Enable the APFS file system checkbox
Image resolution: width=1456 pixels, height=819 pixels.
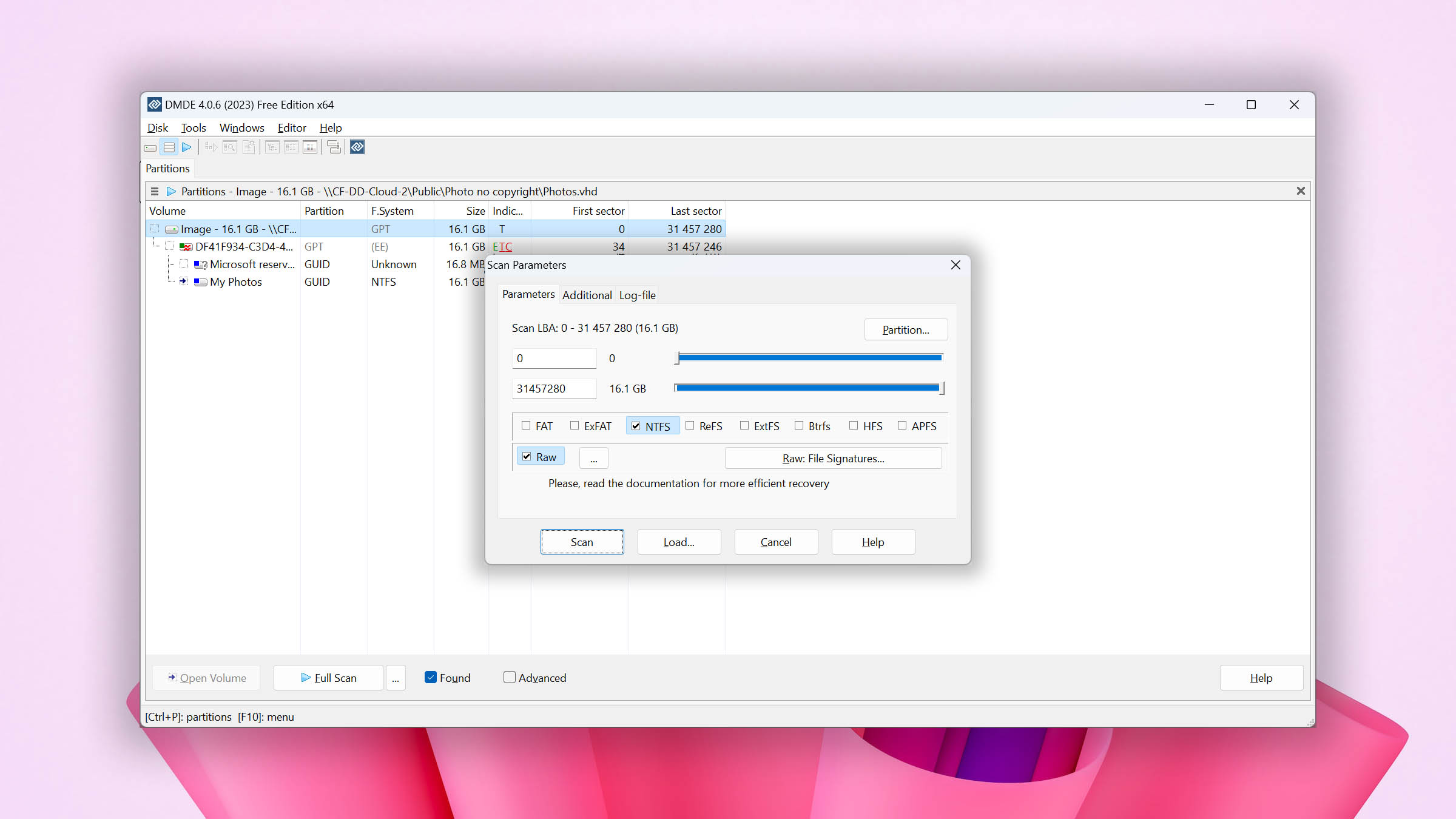tap(902, 426)
